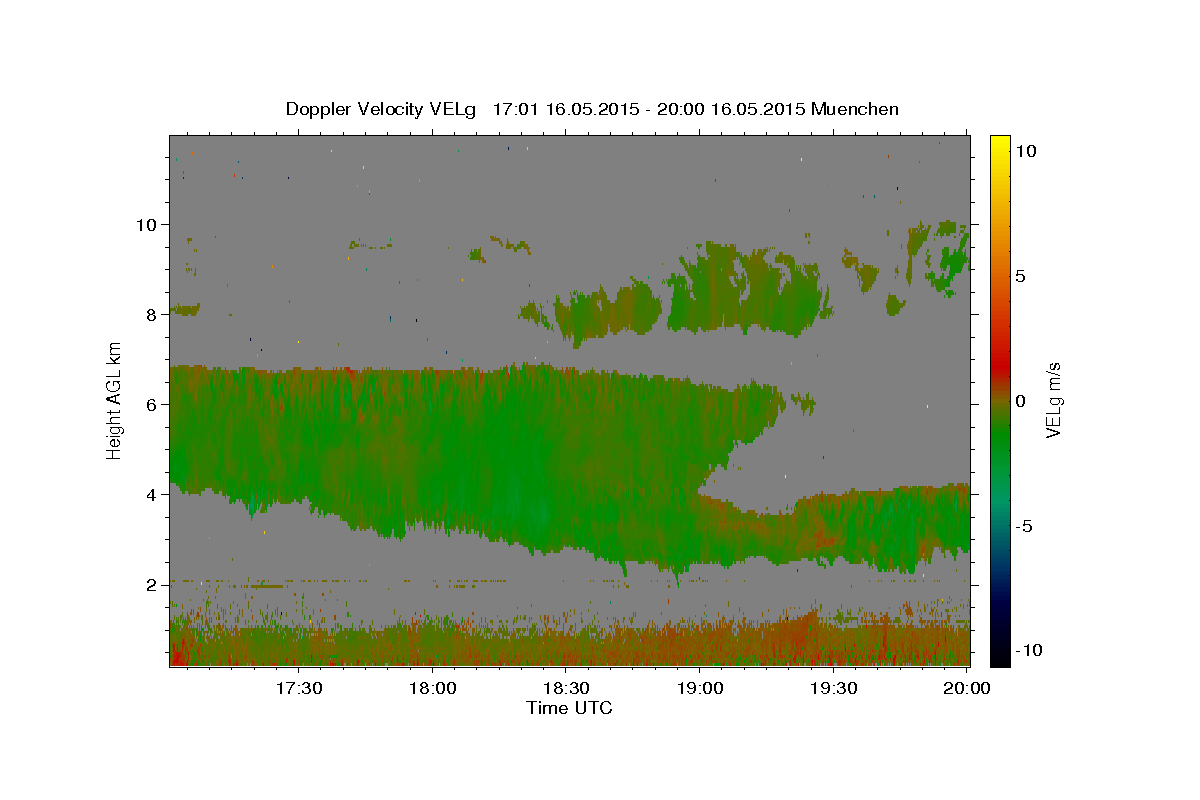Viewport: 1200px width, 800px height.
Task: Click the 'Time UTC' axis label
Action: click(x=569, y=708)
